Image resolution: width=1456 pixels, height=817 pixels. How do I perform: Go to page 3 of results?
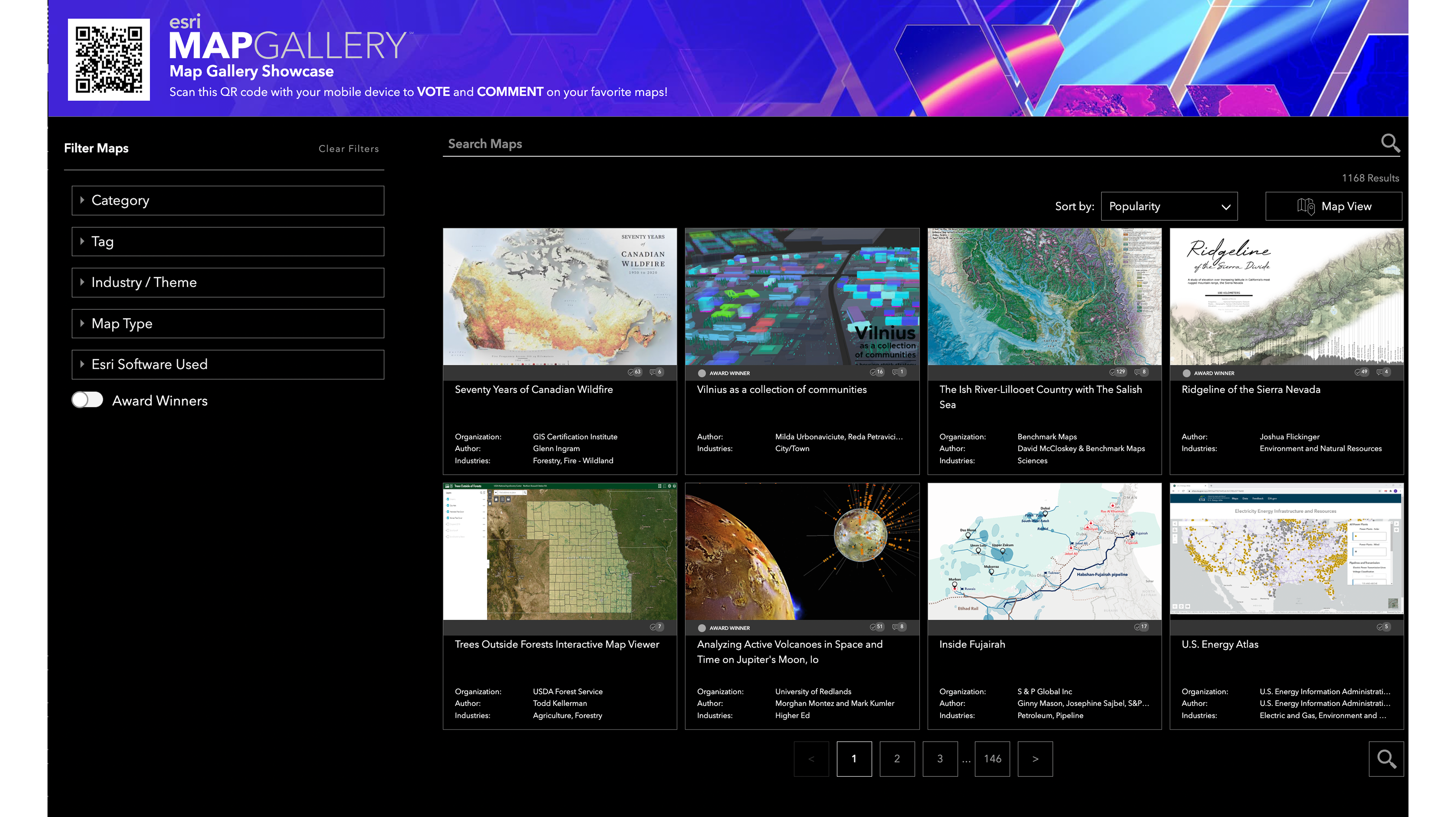tap(940, 759)
